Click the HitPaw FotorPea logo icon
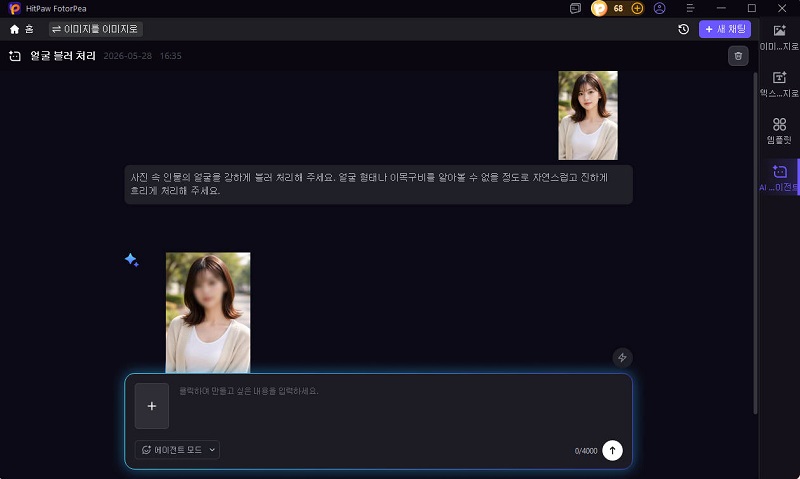Image resolution: width=800 pixels, height=479 pixels. pos(15,8)
